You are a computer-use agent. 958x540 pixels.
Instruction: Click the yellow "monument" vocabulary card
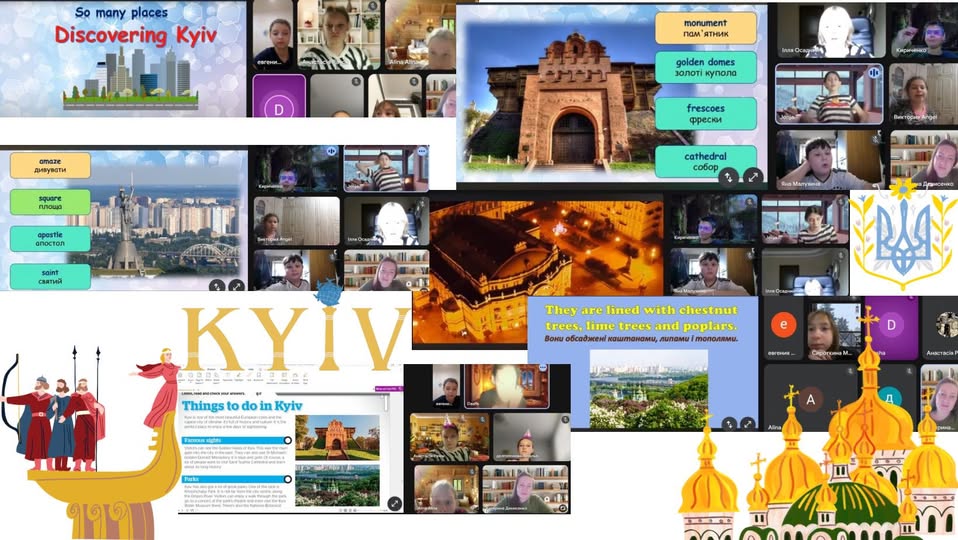coord(705,28)
